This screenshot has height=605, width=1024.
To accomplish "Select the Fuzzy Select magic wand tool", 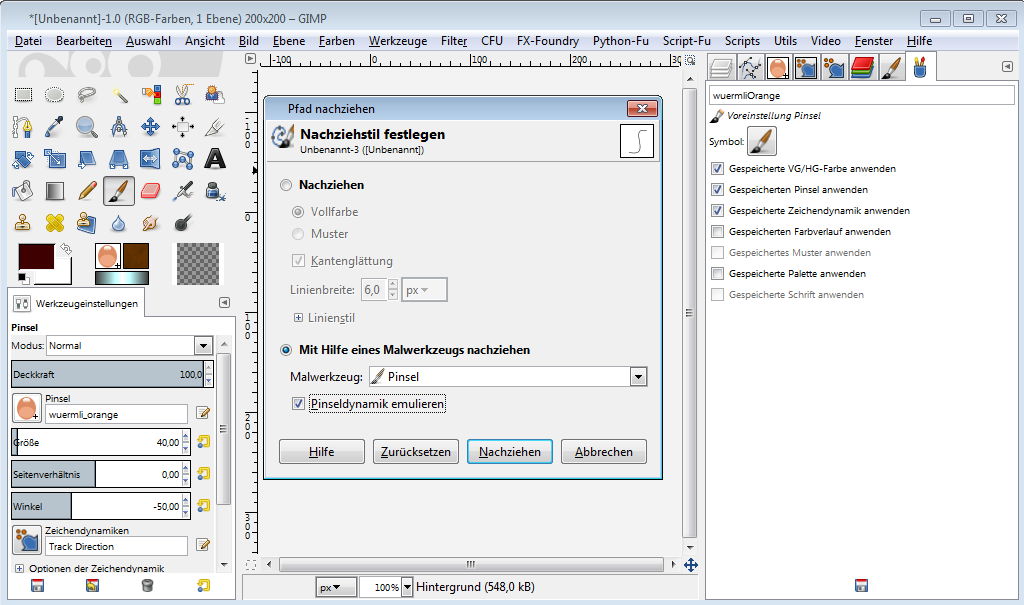I will 119,95.
